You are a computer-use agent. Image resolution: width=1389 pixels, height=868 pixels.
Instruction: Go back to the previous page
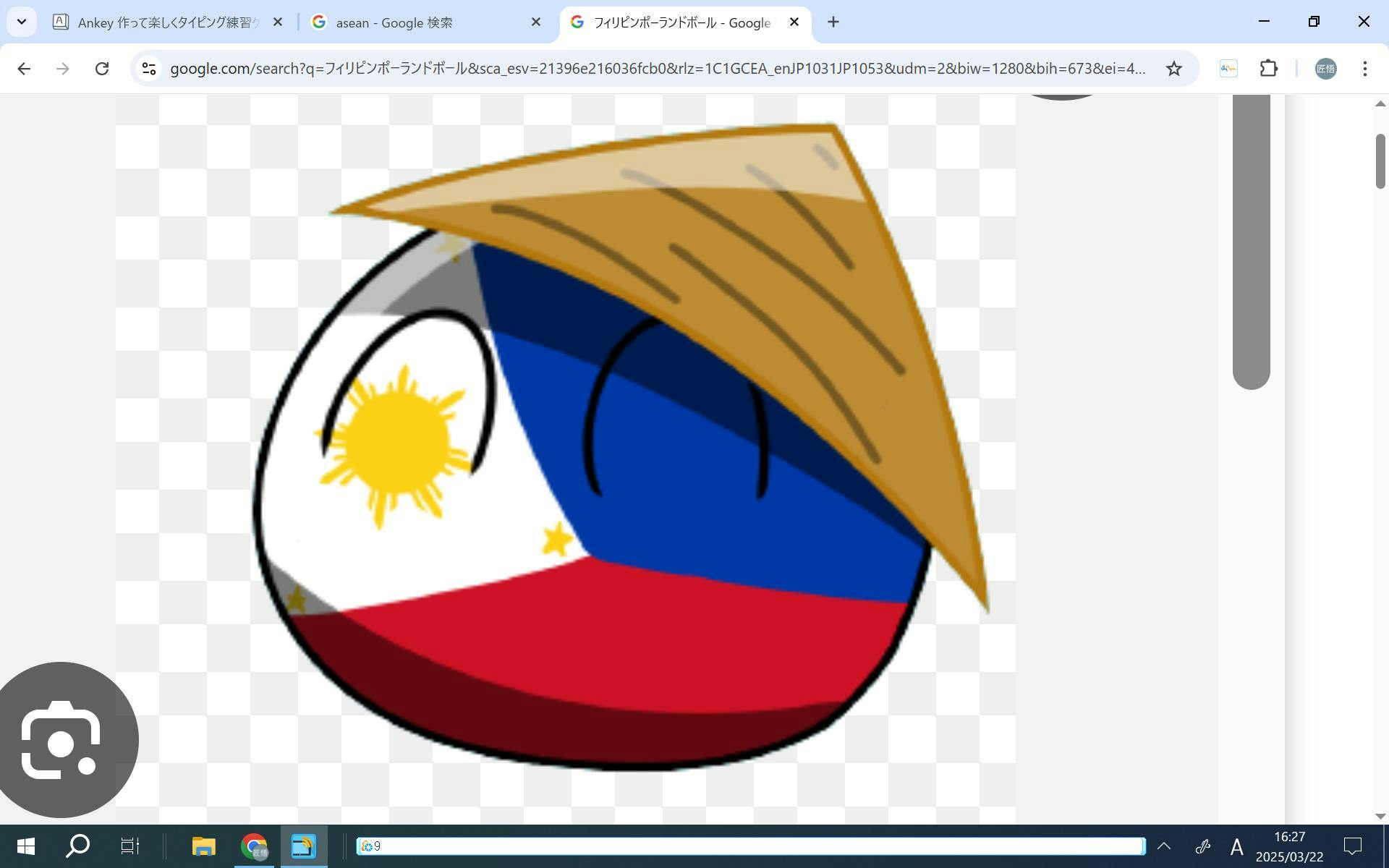pos(24,69)
